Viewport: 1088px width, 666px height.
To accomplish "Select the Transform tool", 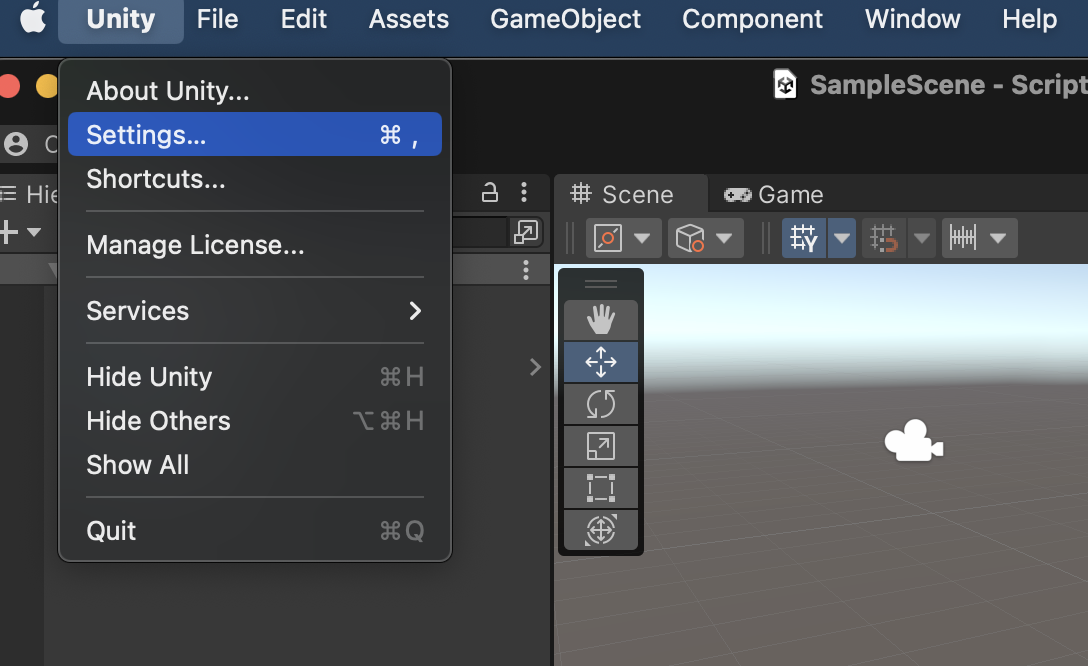I will (x=601, y=530).
